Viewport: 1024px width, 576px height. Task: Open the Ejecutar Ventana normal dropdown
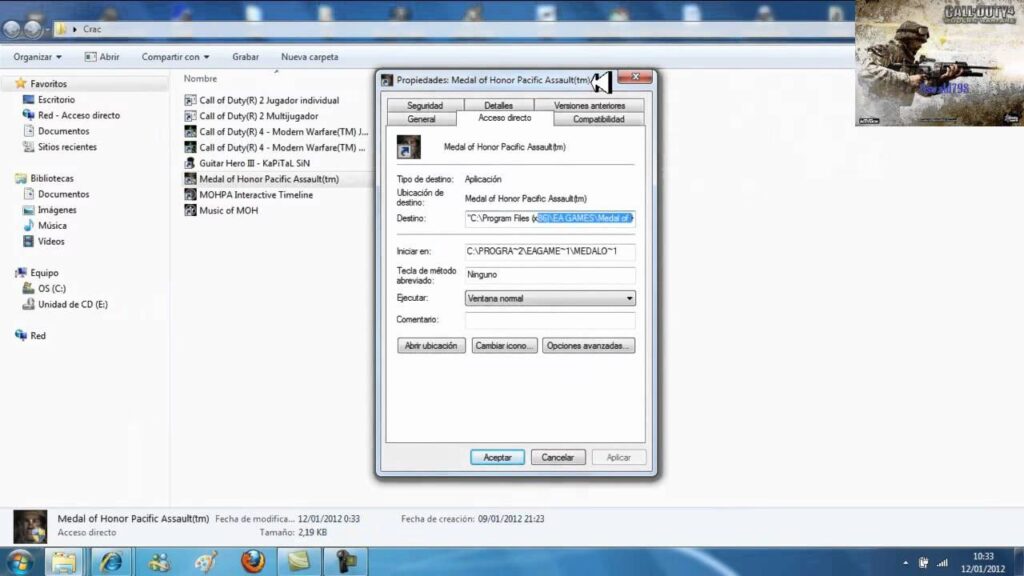click(x=550, y=298)
